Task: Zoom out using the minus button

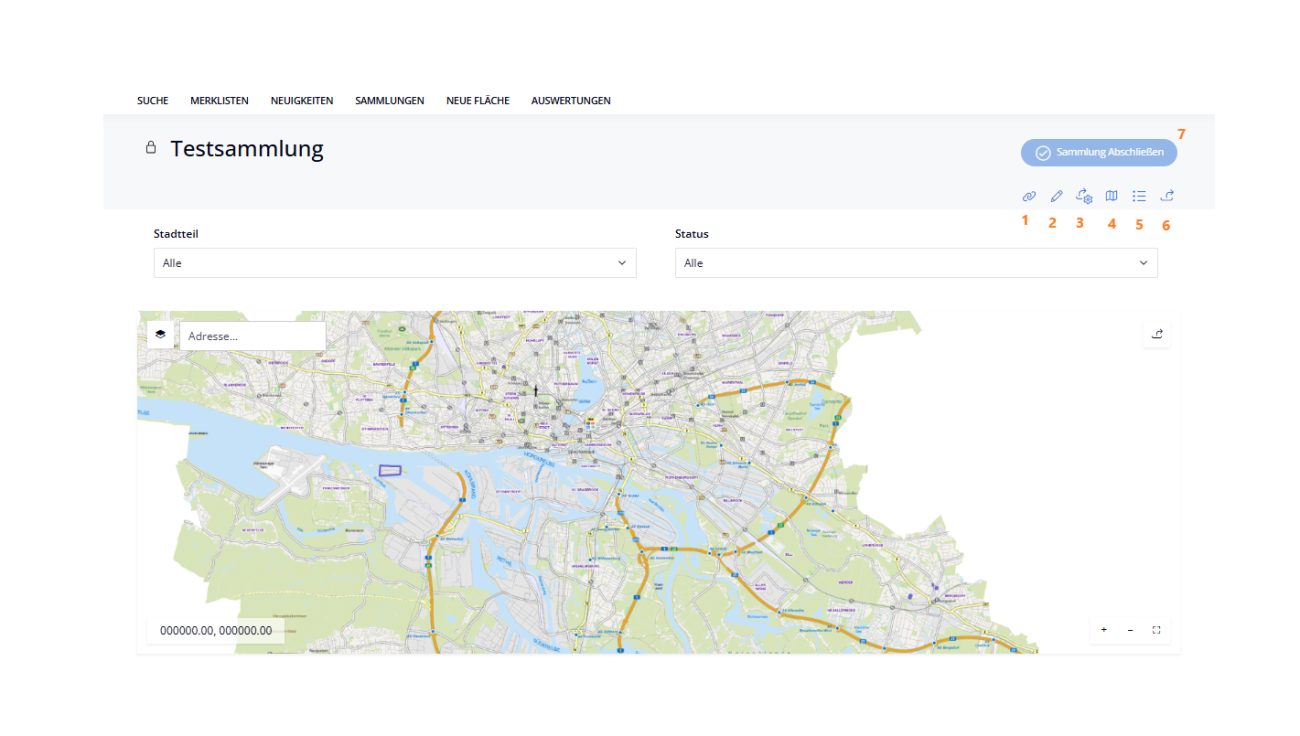Action: click(1130, 630)
